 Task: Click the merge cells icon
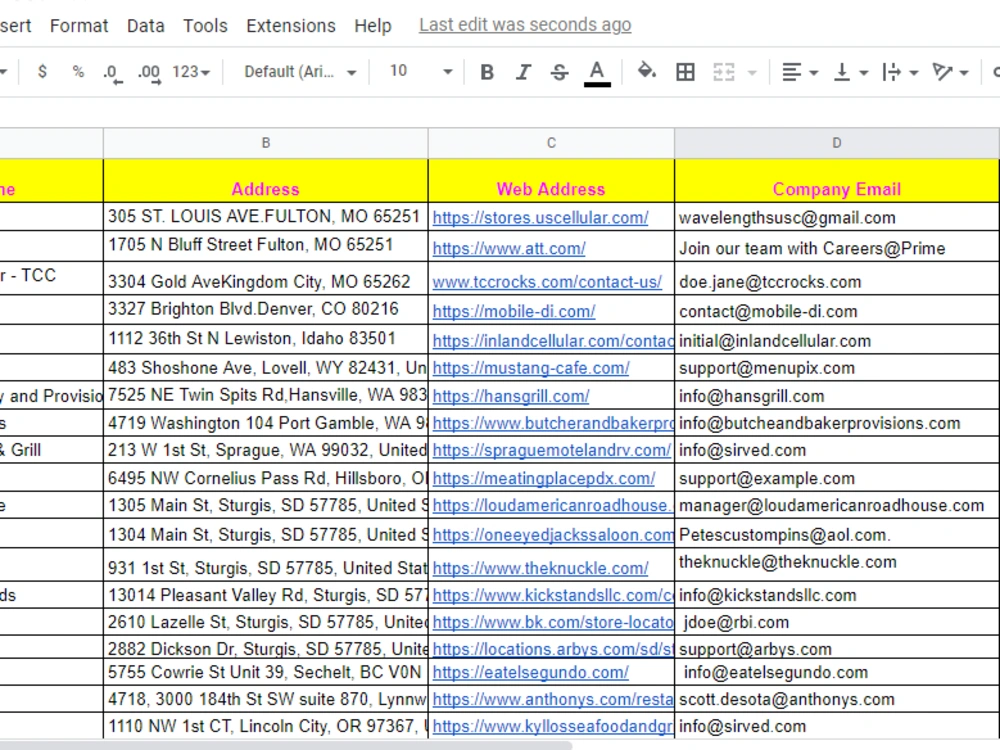coord(723,72)
